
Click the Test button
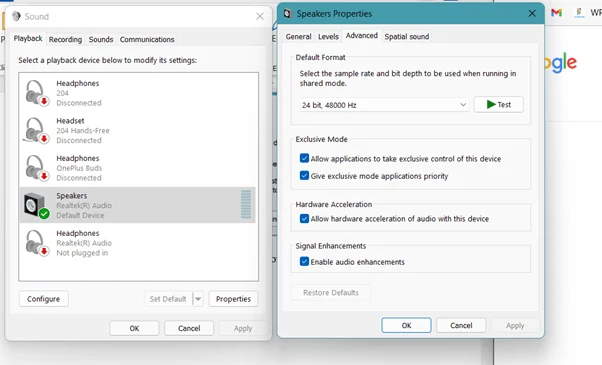pos(499,104)
